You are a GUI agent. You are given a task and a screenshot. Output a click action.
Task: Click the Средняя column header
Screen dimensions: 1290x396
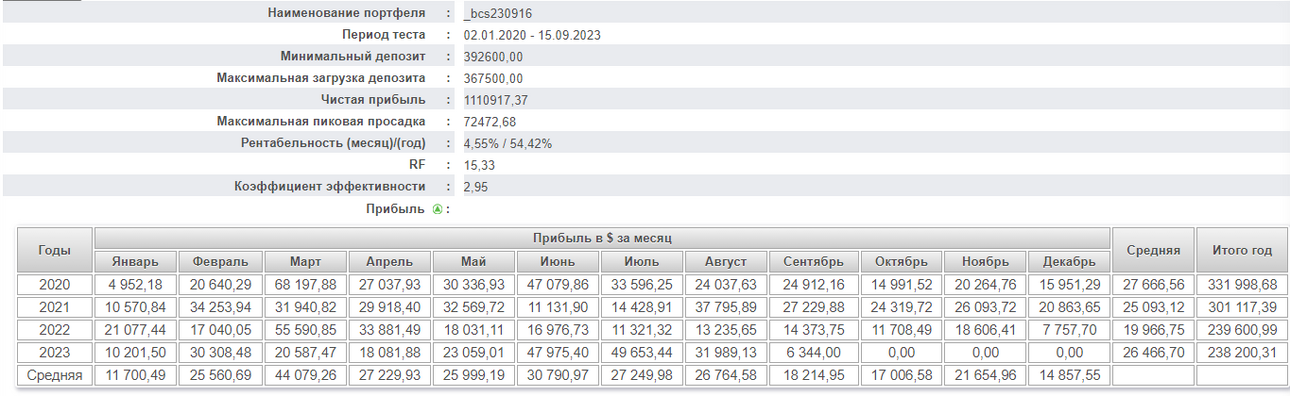pos(1153,250)
